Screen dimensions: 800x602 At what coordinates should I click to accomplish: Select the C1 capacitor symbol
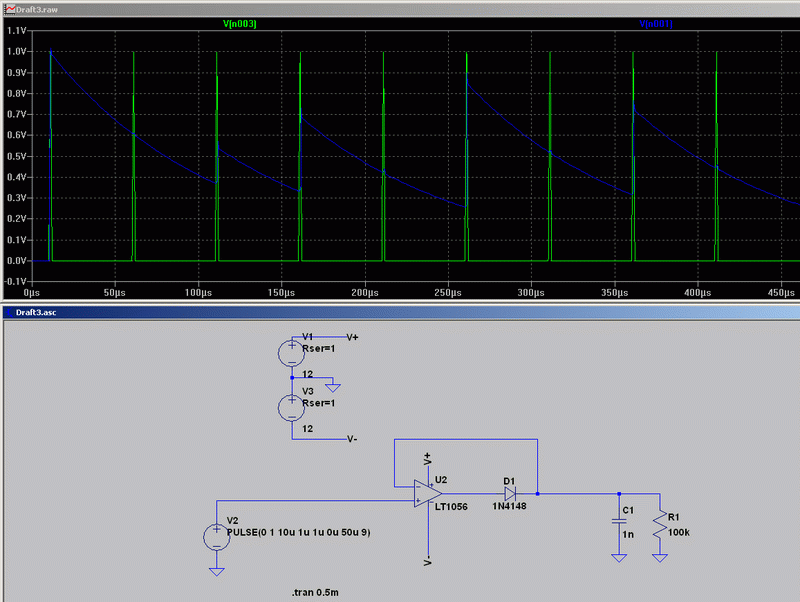point(619,521)
